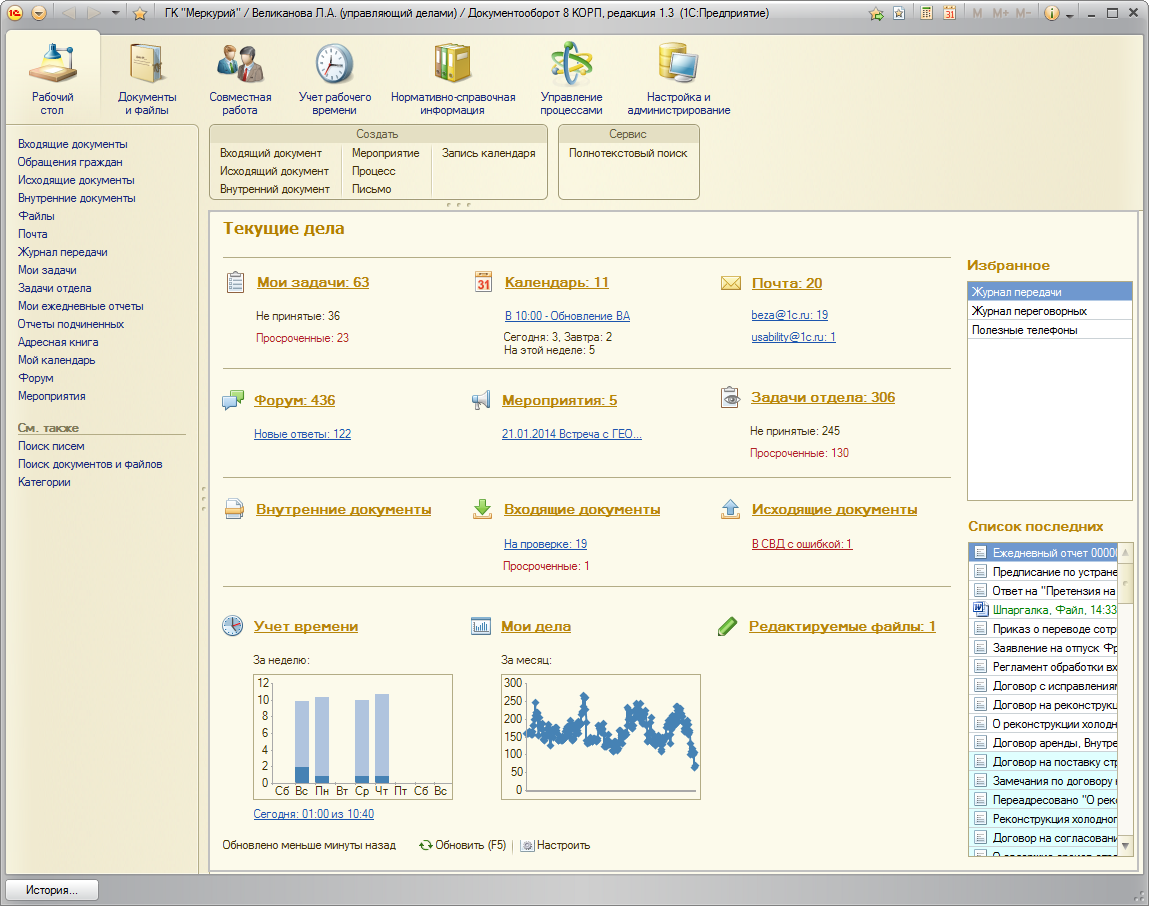This screenshot has height=906, width=1149.
Task: Expand navigation history dropdown arrow
Action: [116, 14]
